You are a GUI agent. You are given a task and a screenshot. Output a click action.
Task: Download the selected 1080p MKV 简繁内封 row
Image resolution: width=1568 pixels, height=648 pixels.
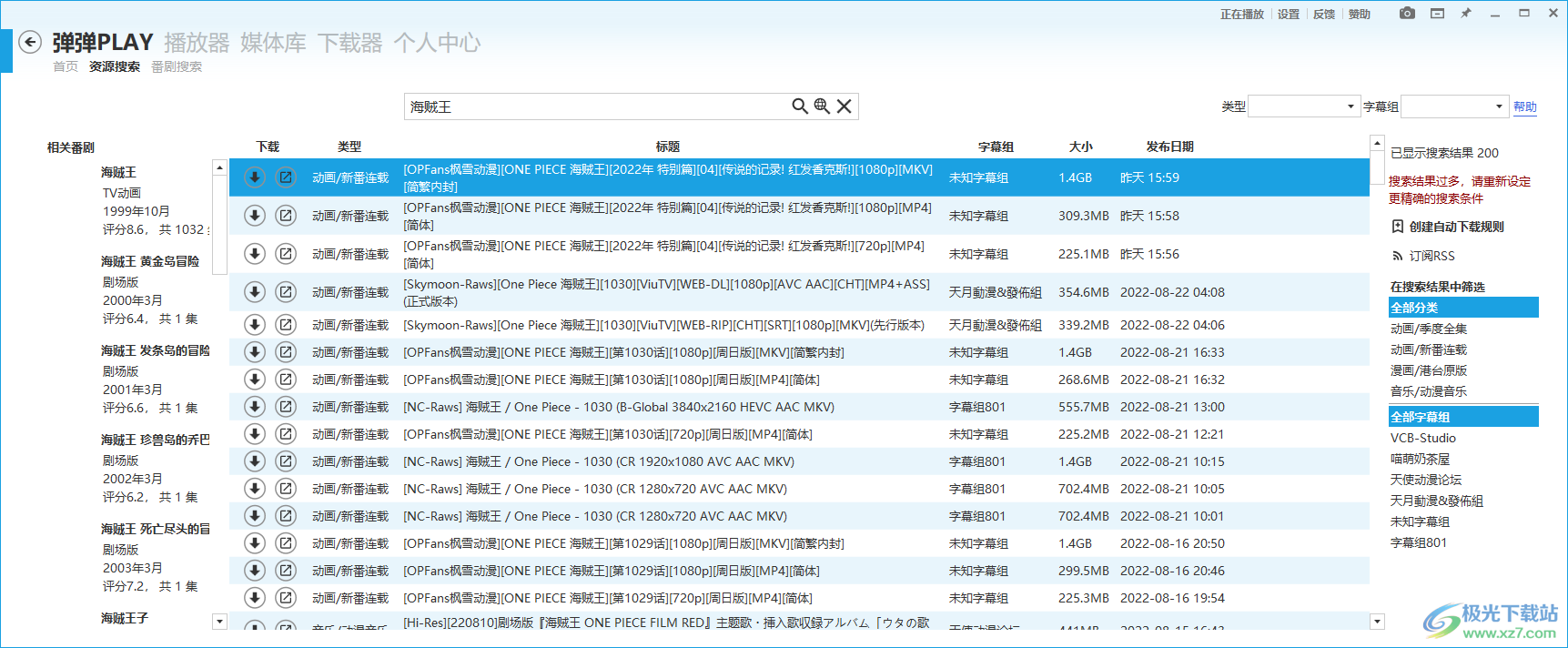255,177
